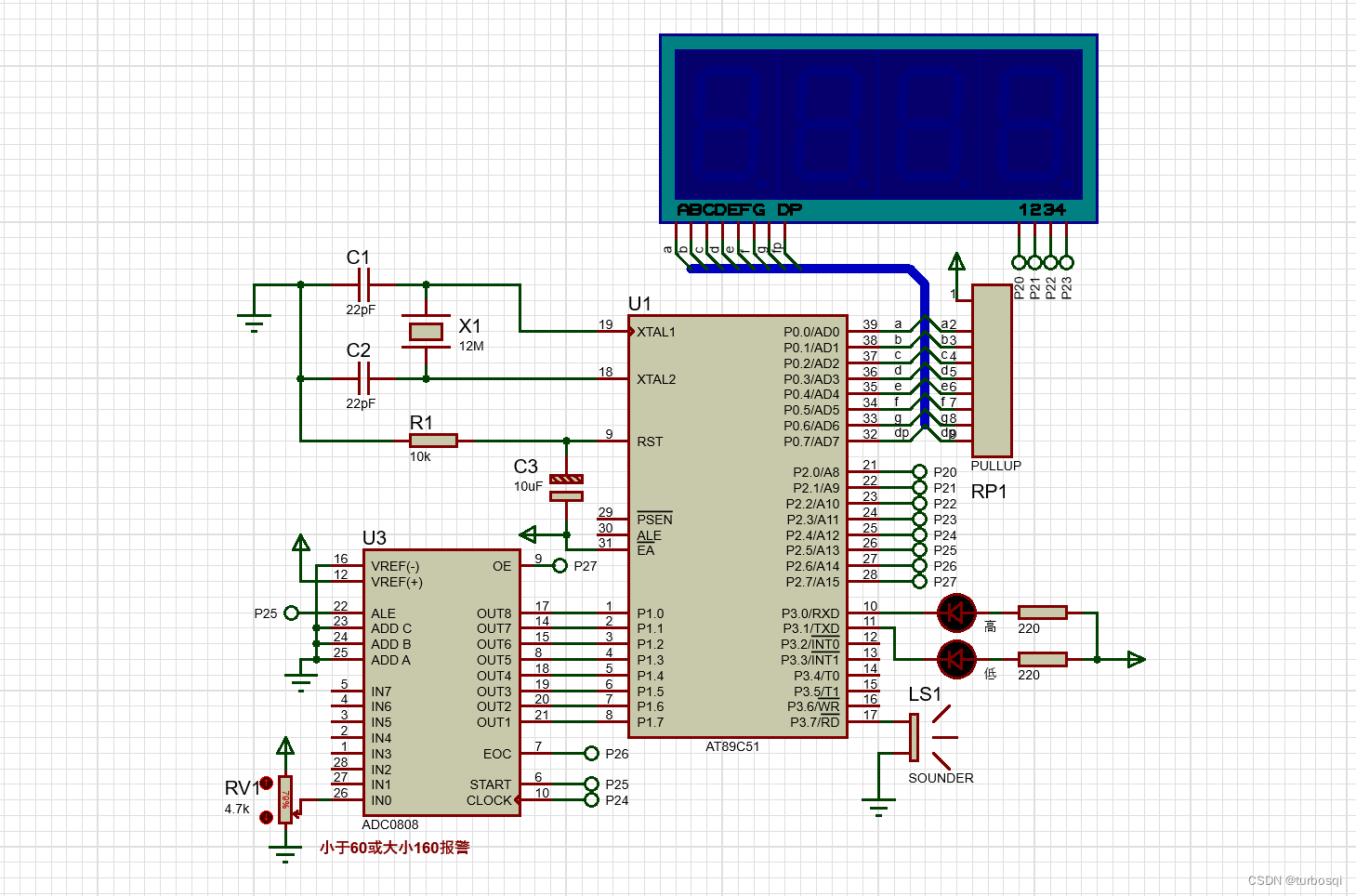Click XTAL1 pin label on U1

coord(656,332)
